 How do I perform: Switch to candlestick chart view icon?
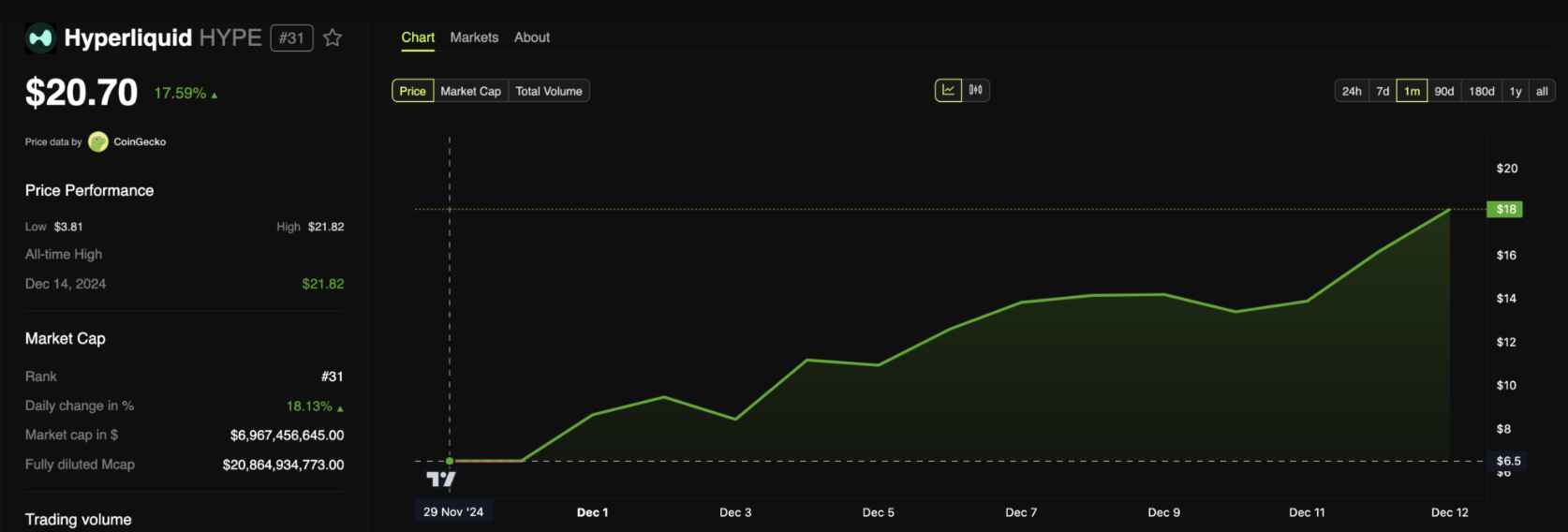976,90
